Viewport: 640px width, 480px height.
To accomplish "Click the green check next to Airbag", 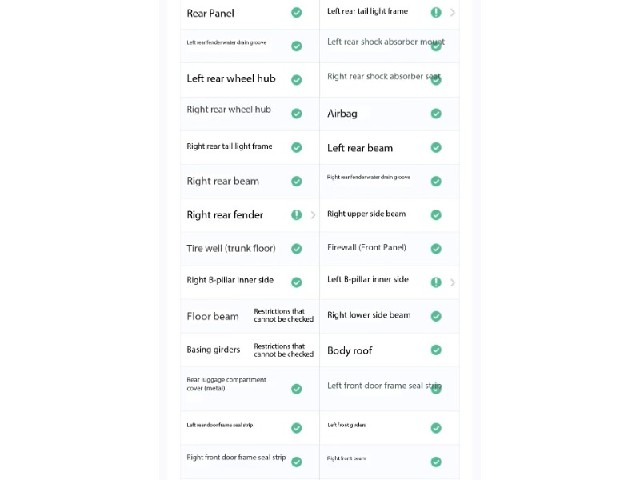I will pyautogui.click(x=436, y=113).
